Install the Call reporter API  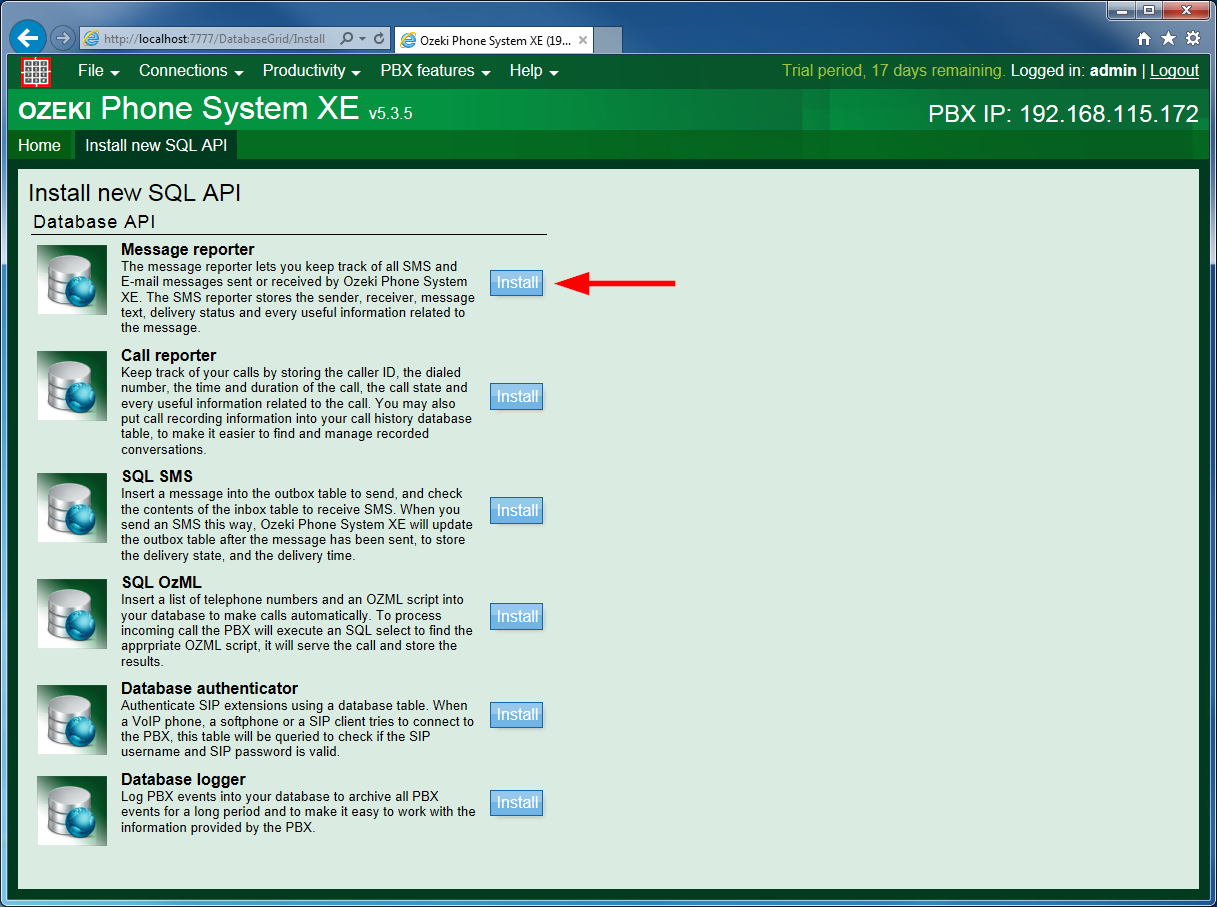516,397
